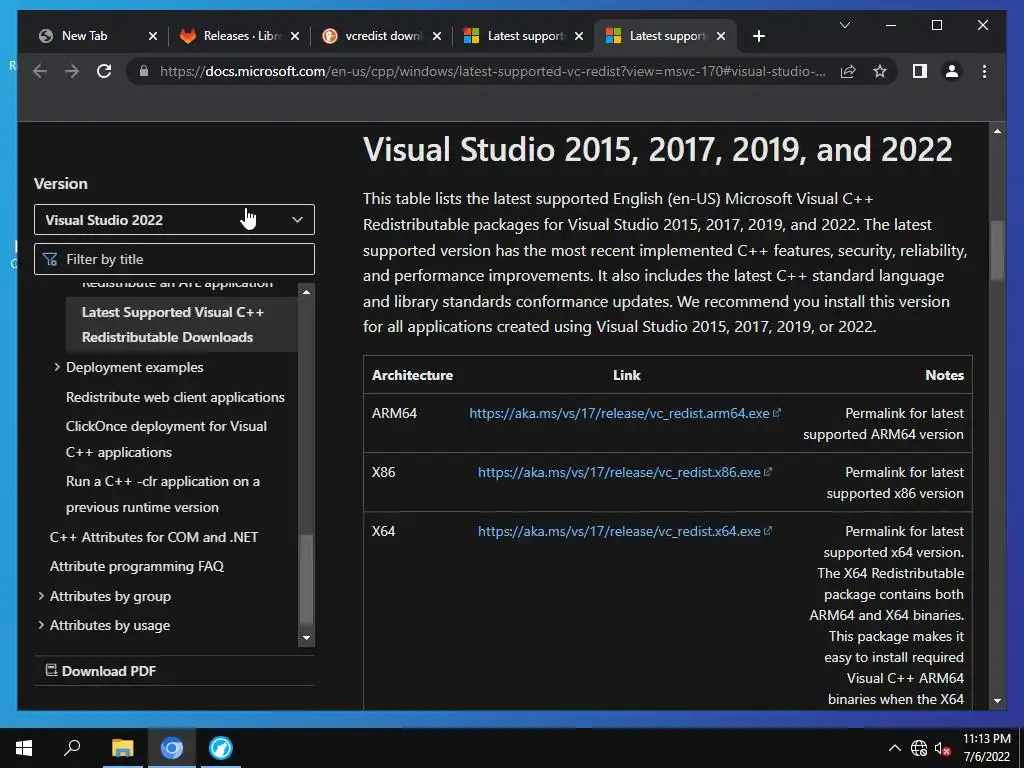Screen dimensions: 1024x768
Task: Click the Notes column header
Action: click(x=944, y=375)
